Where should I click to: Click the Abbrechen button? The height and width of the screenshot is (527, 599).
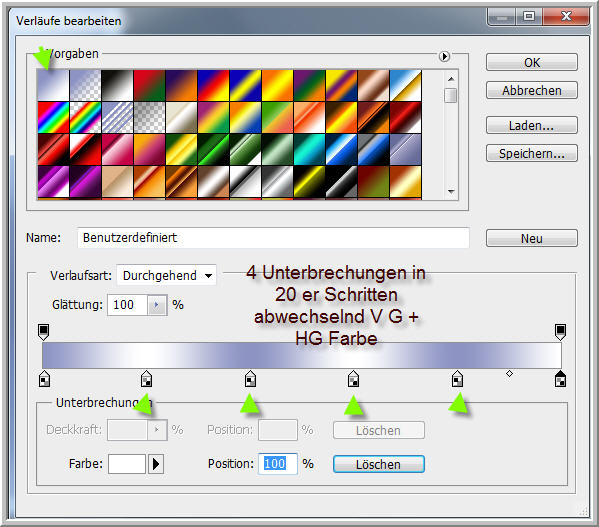pos(532,90)
